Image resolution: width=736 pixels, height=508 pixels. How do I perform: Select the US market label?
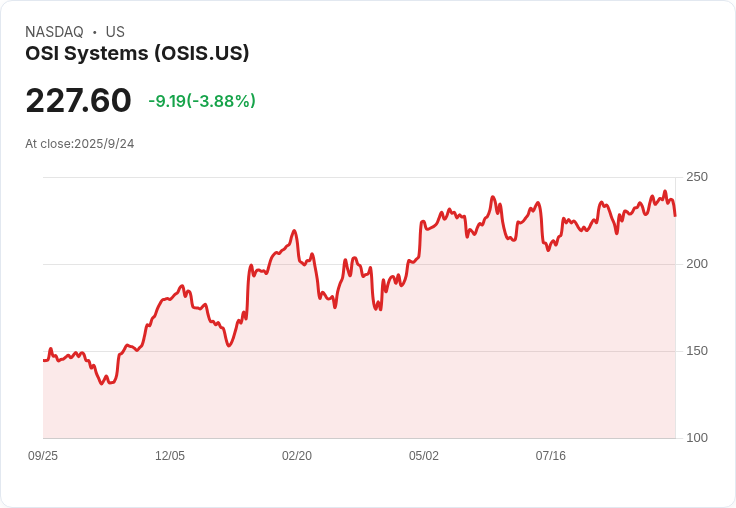click(x=115, y=32)
